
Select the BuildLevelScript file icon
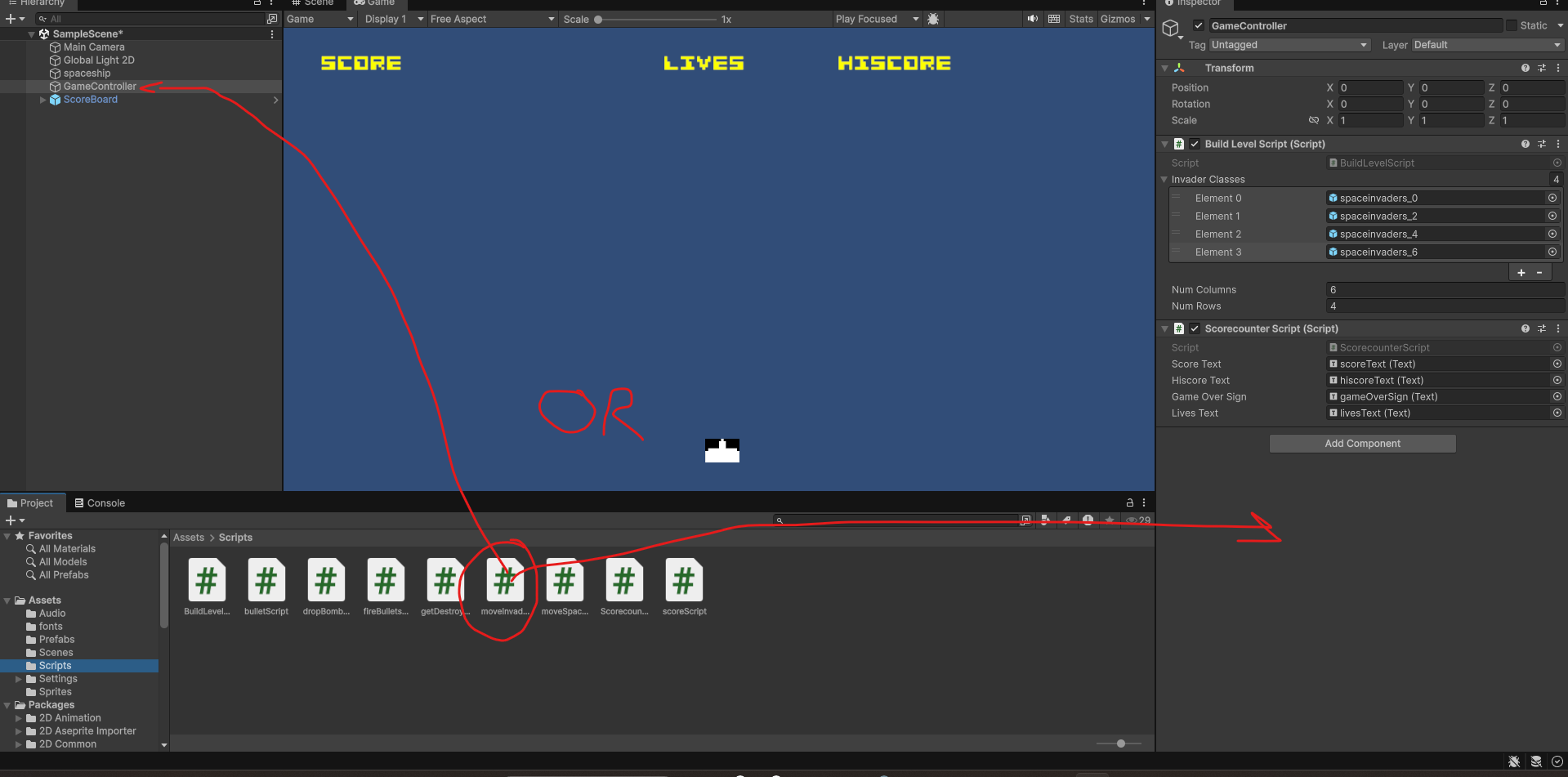[207, 581]
